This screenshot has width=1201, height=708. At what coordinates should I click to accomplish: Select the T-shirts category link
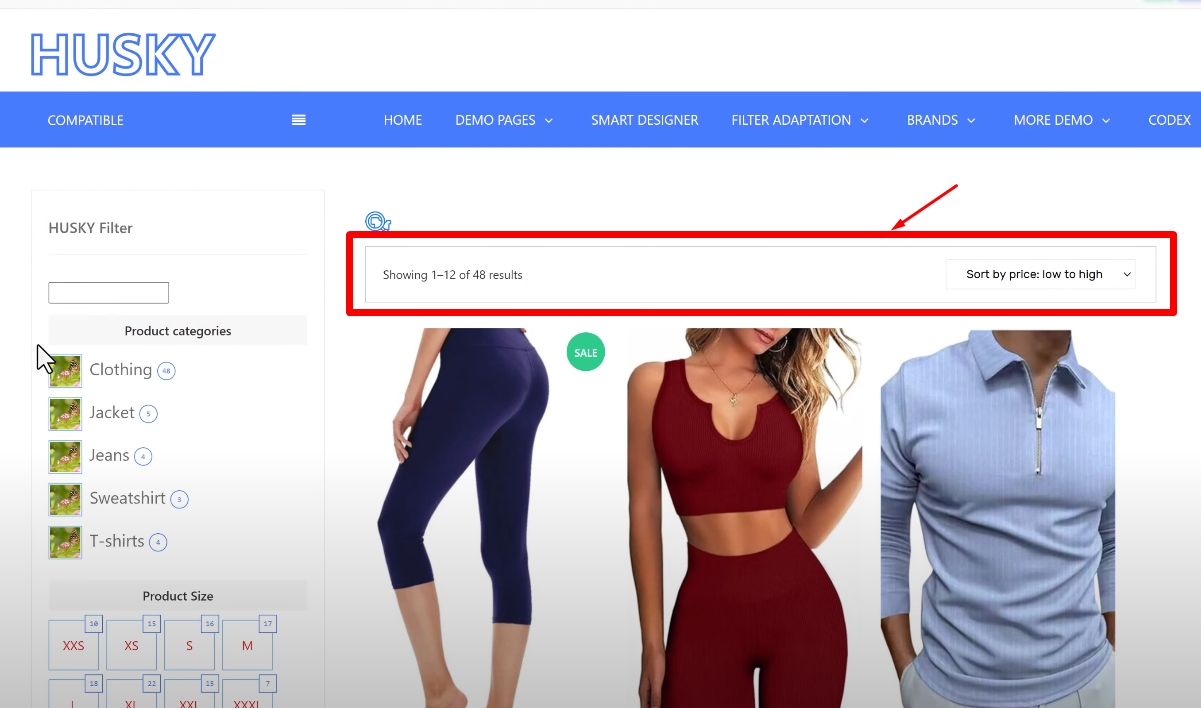tap(117, 541)
